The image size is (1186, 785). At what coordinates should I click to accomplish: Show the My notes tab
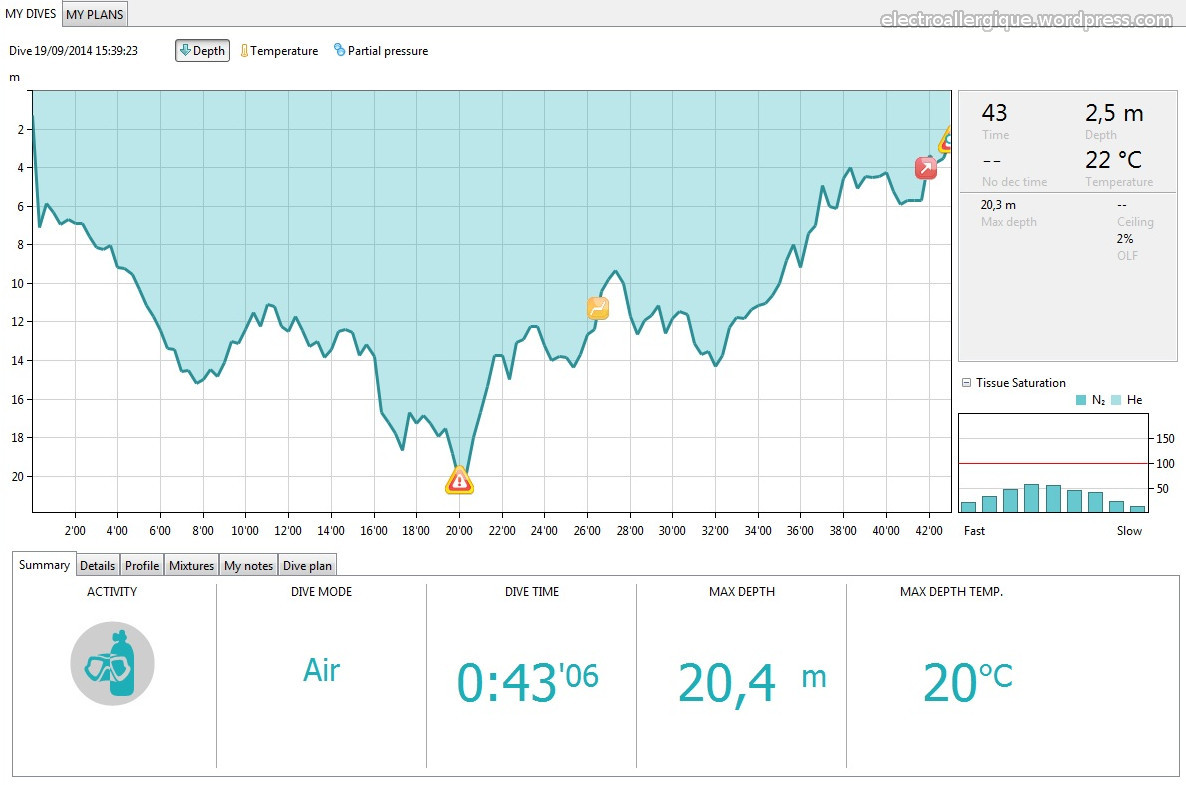[x=248, y=566]
